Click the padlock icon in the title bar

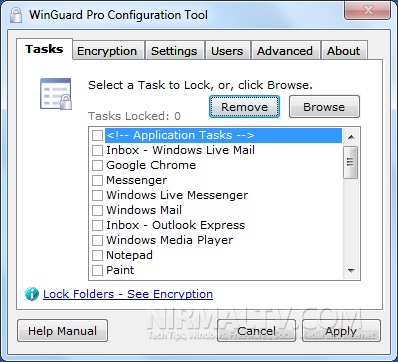16,15
